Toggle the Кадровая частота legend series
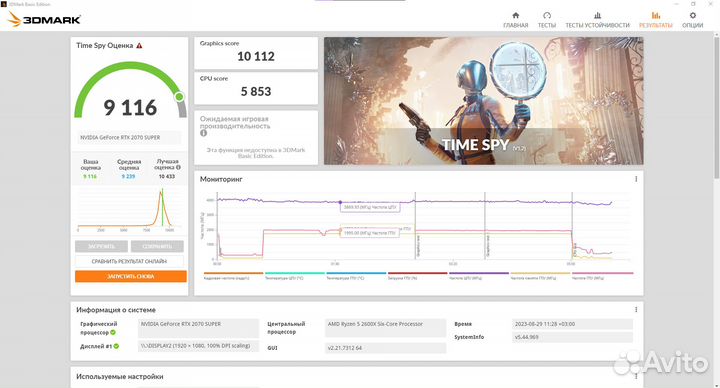720x388 pixels. 233,276
